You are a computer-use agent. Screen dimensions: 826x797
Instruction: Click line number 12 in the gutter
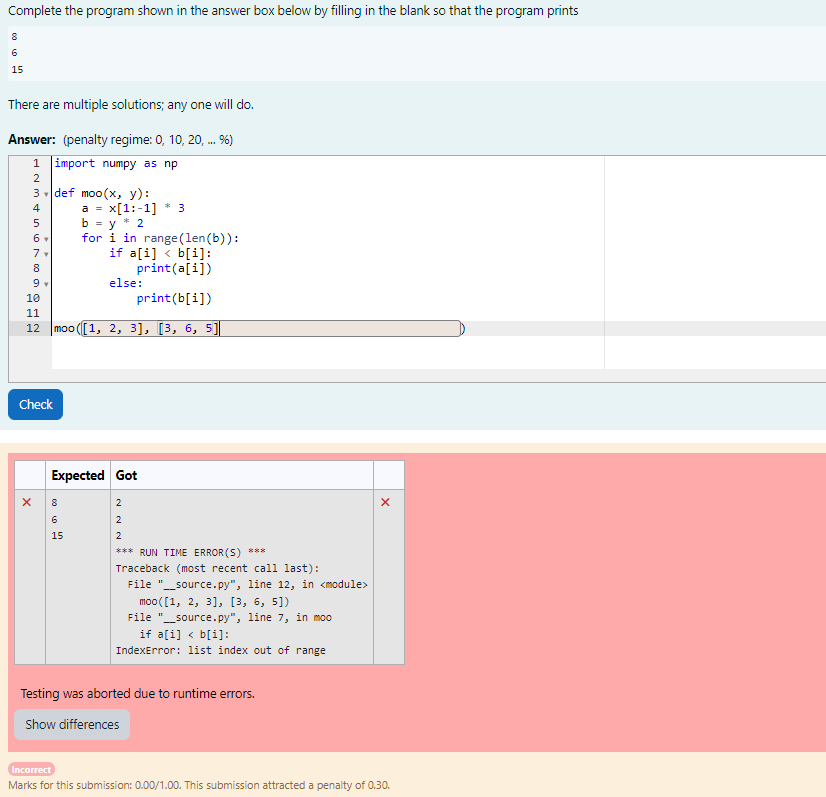point(33,328)
